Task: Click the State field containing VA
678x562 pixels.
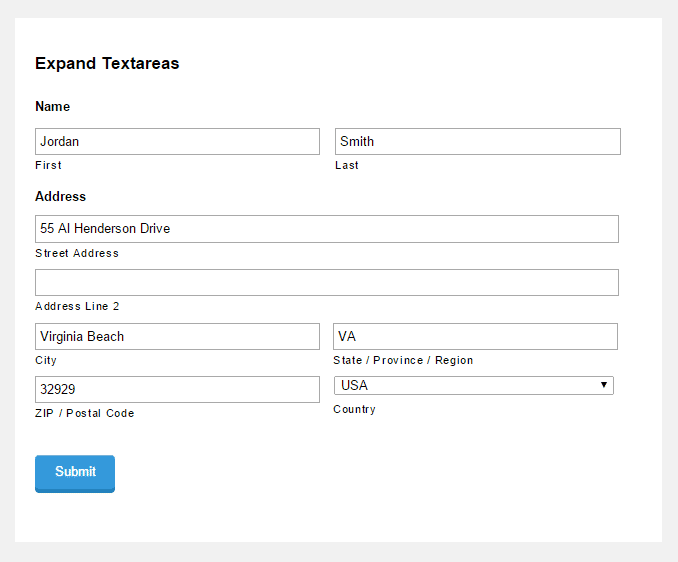Action: (x=475, y=336)
